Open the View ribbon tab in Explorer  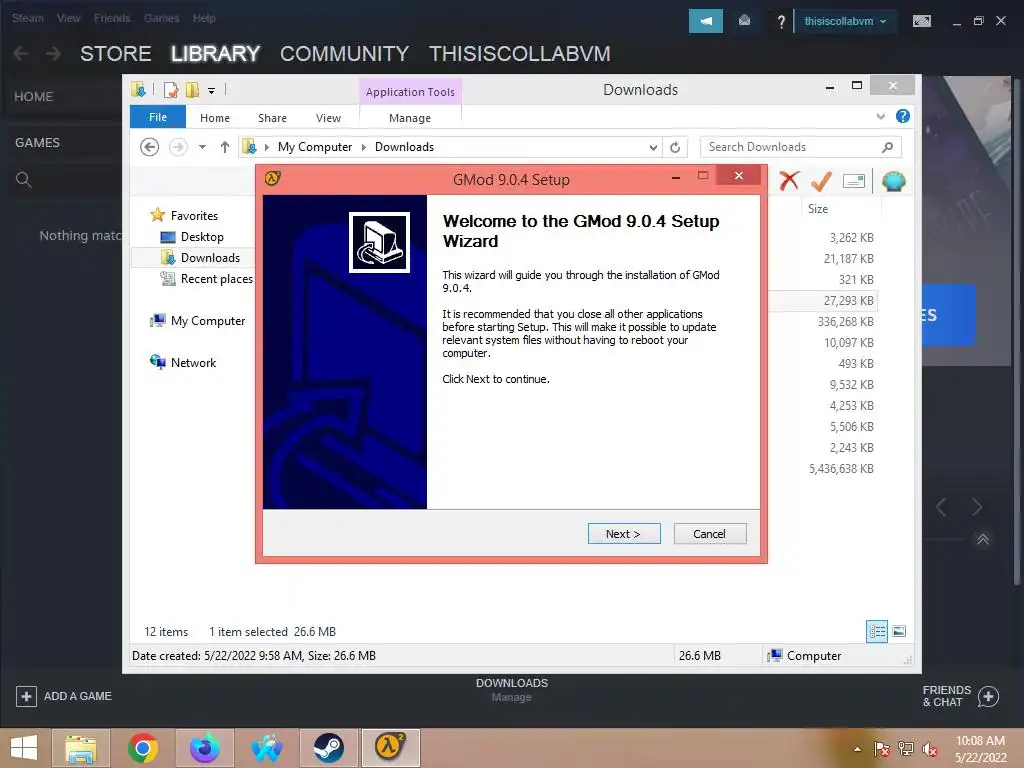coord(328,118)
